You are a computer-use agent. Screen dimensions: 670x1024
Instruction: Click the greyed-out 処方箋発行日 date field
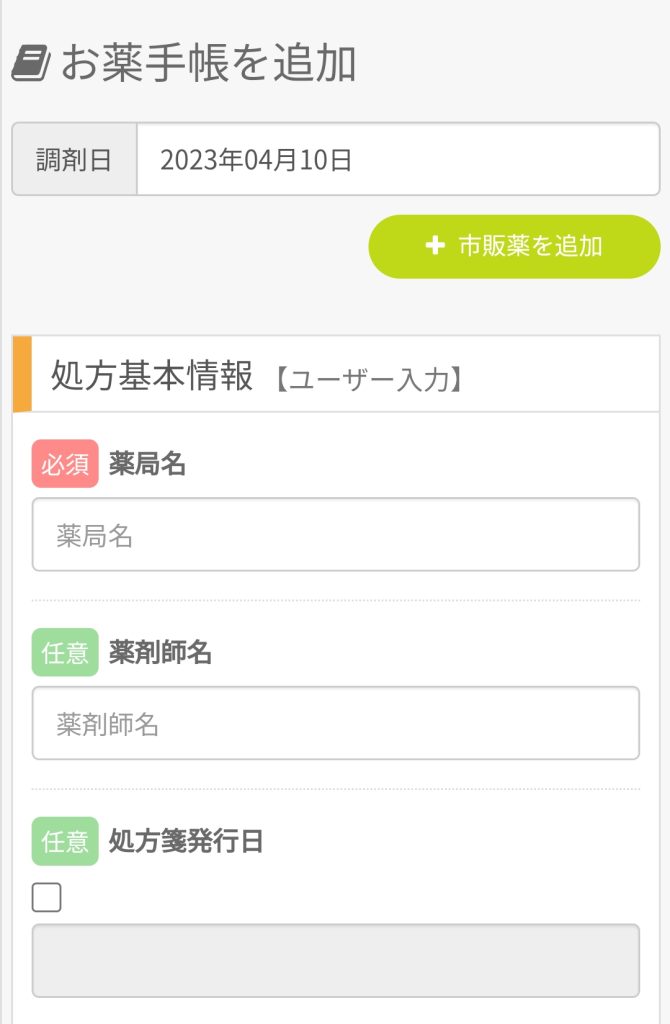[335, 960]
